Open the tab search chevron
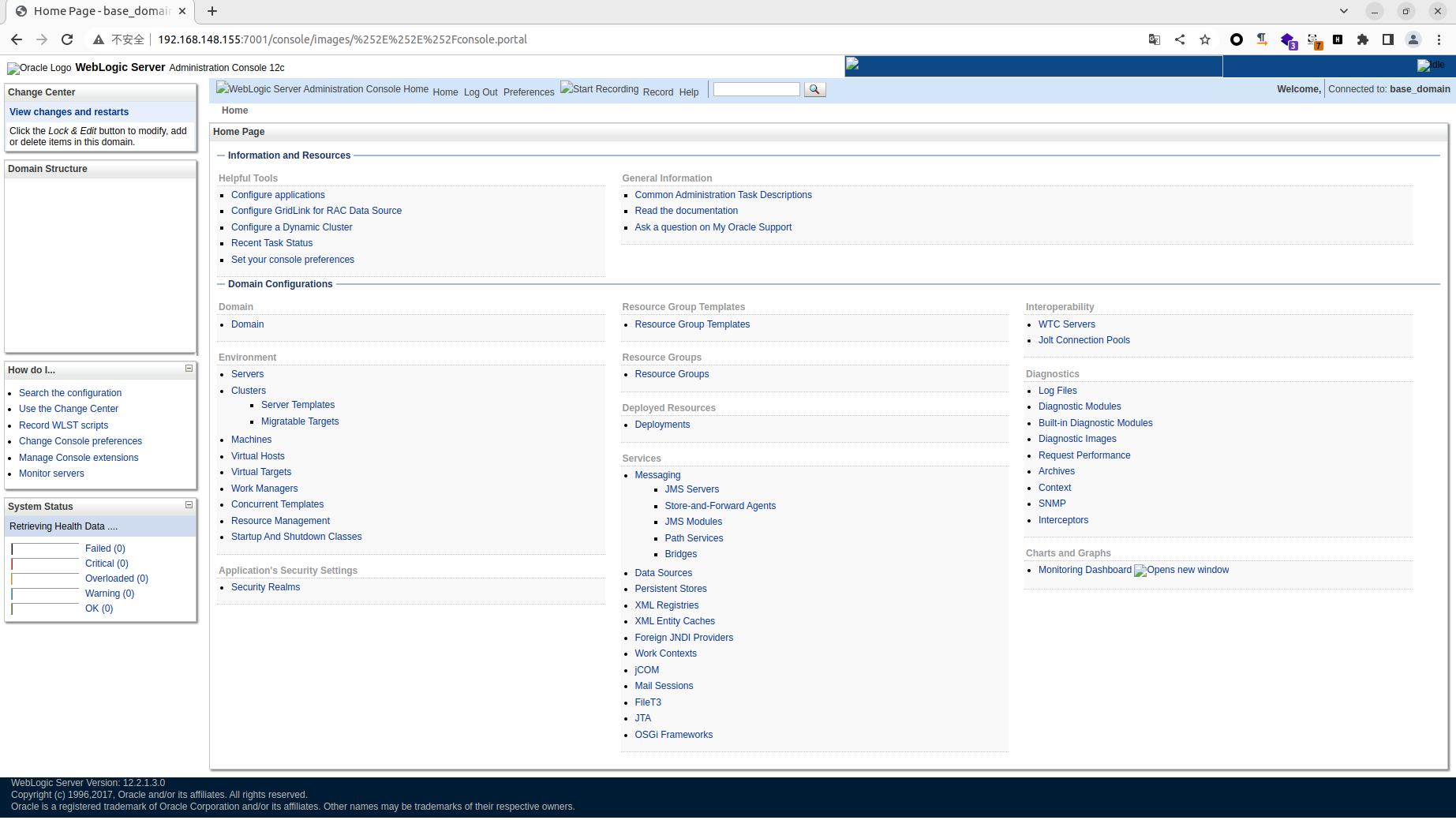Image resolution: width=1456 pixels, height=820 pixels. tap(1344, 11)
